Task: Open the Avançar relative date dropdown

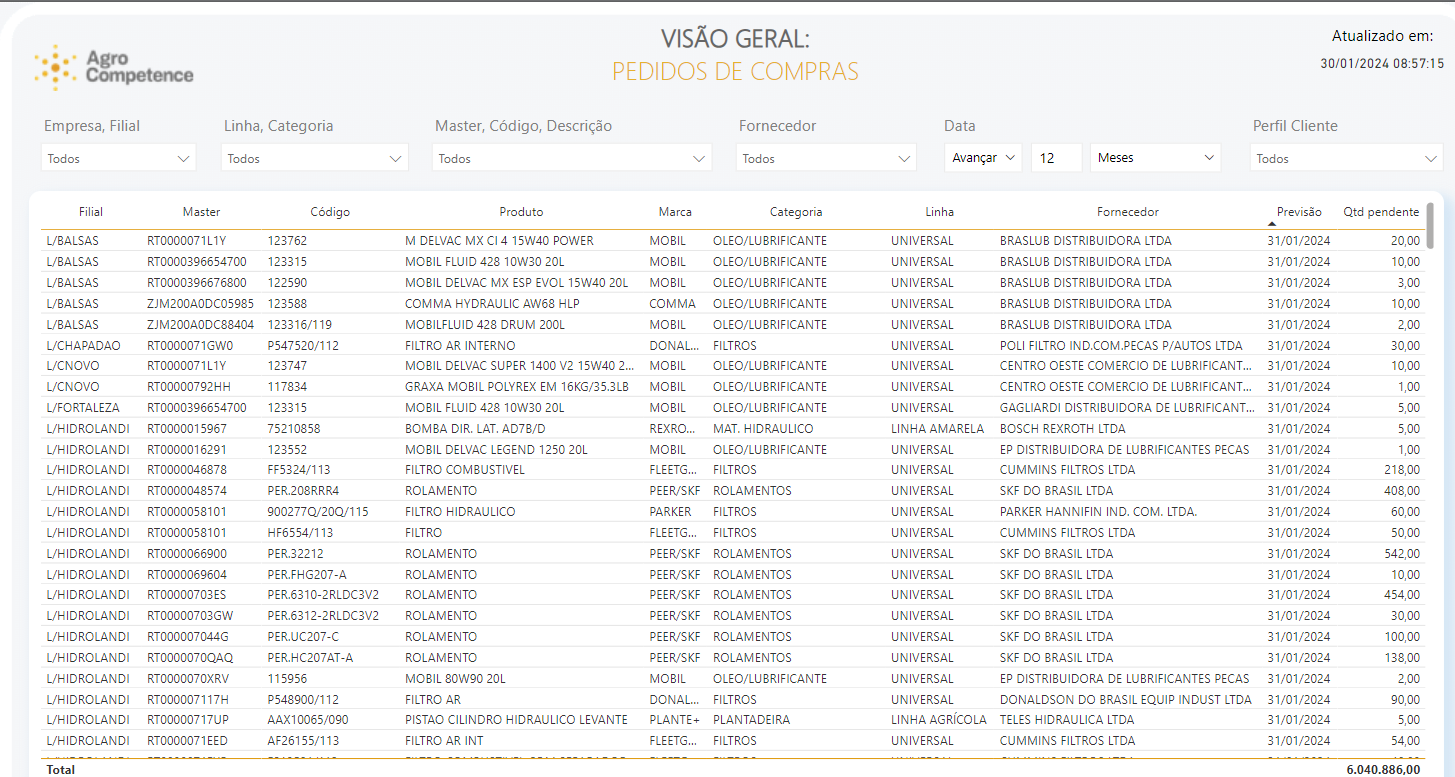Action: point(984,158)
